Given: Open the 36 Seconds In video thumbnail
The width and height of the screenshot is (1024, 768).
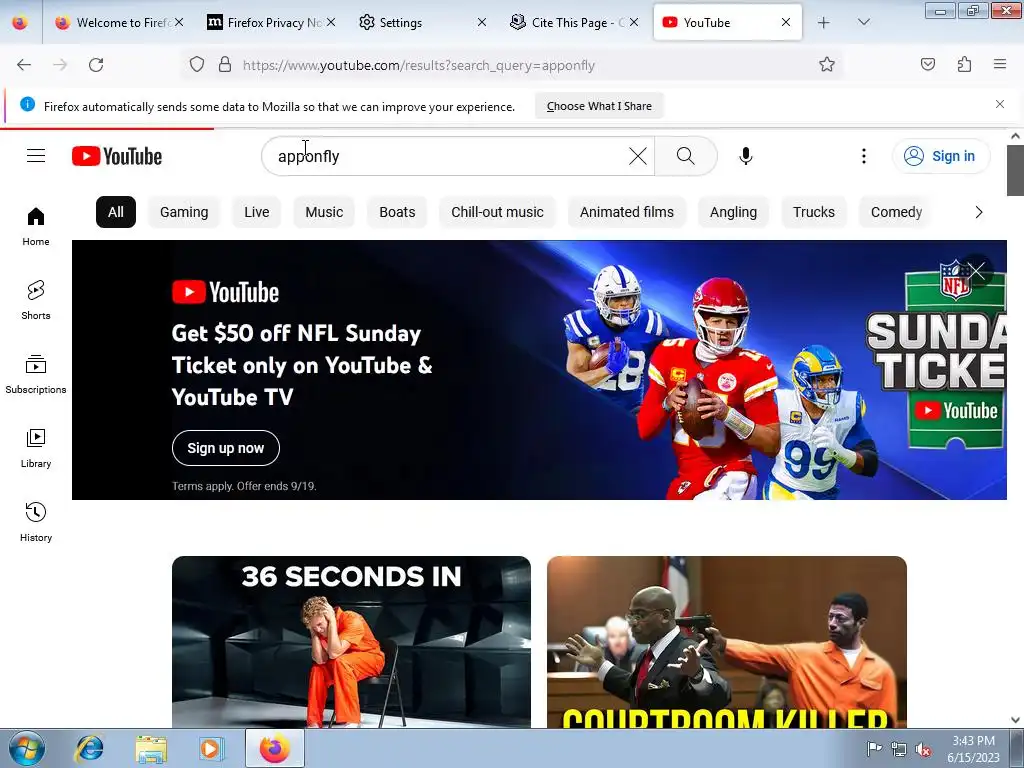Looking at the screenshot, I should pos(351,641).
